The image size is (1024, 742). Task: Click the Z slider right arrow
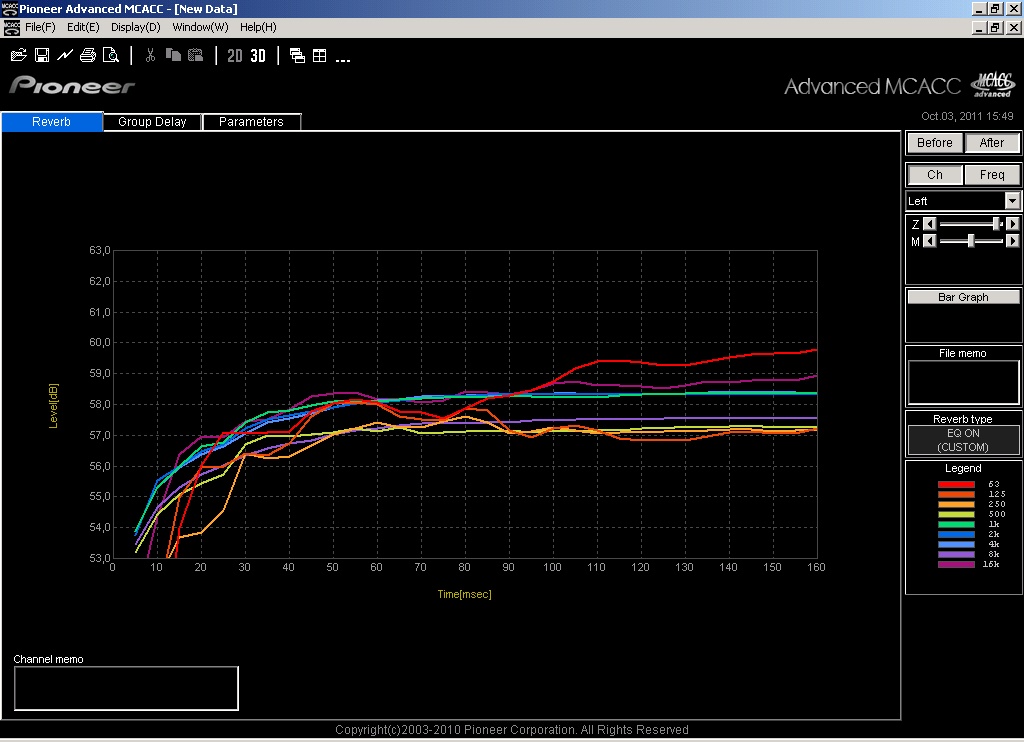coord(1012,225)
